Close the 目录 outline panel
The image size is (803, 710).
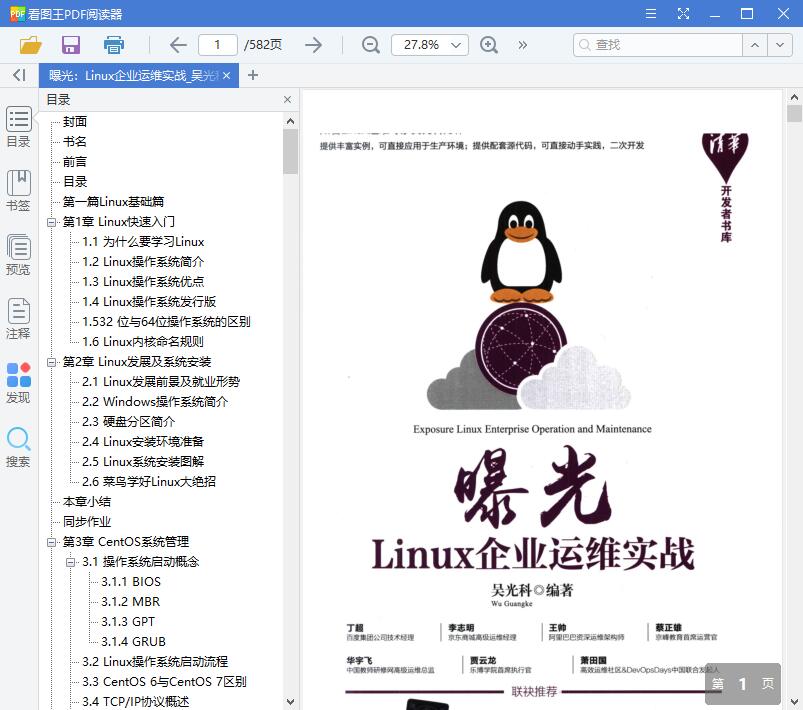tap(287, 99)
